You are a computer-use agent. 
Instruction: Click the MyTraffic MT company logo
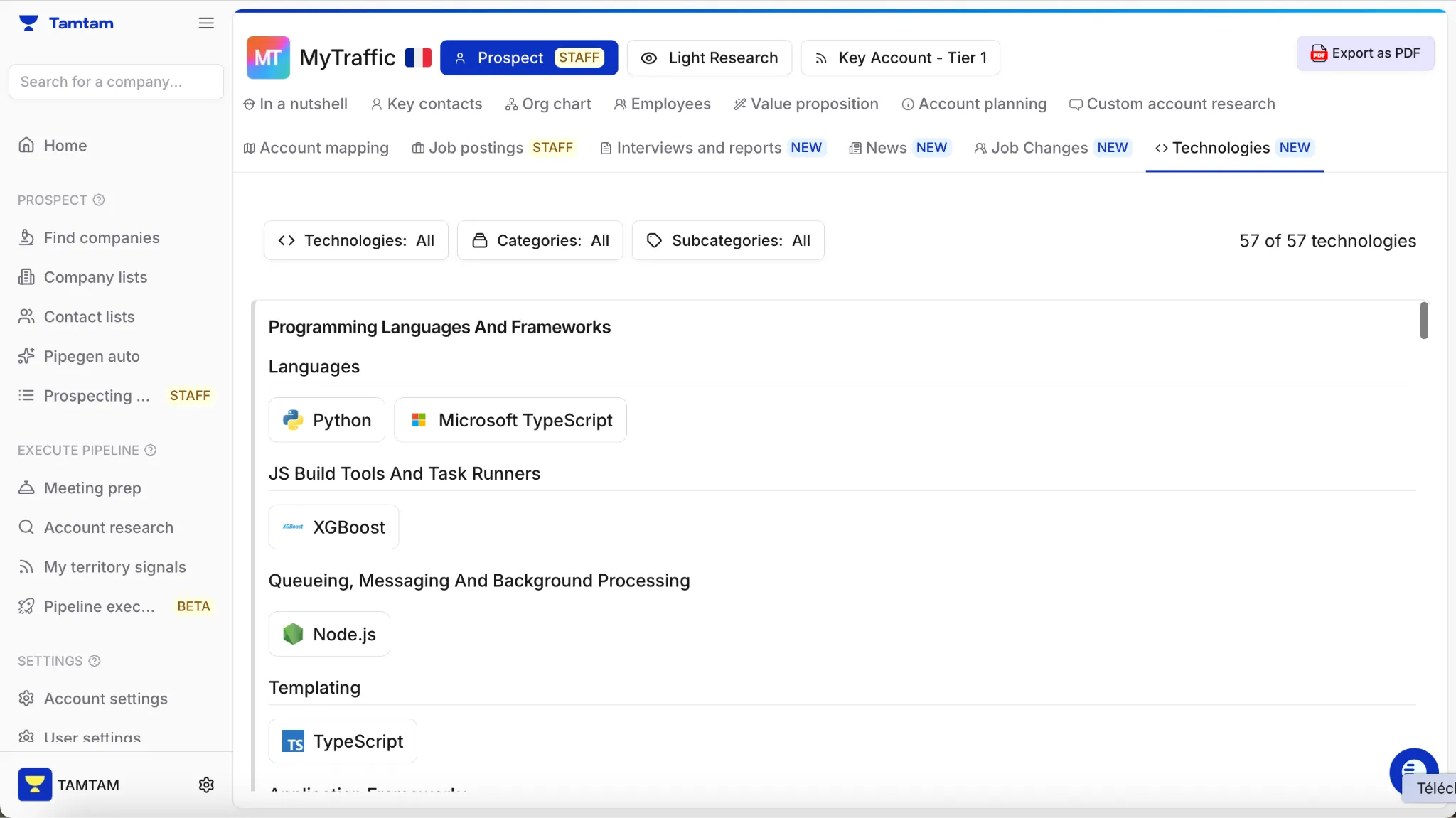[x=268, y=58]
